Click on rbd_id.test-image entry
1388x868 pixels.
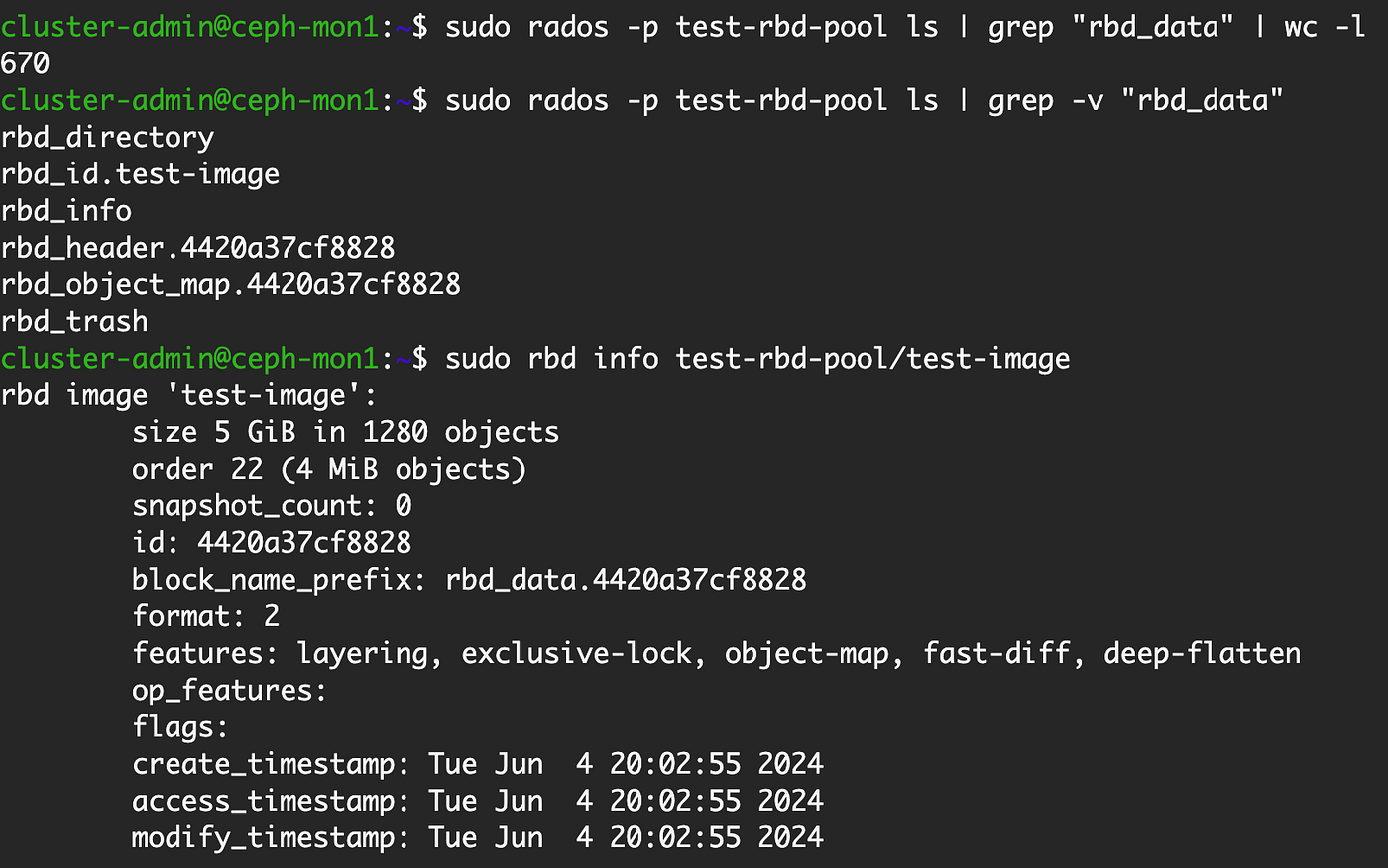140,174
